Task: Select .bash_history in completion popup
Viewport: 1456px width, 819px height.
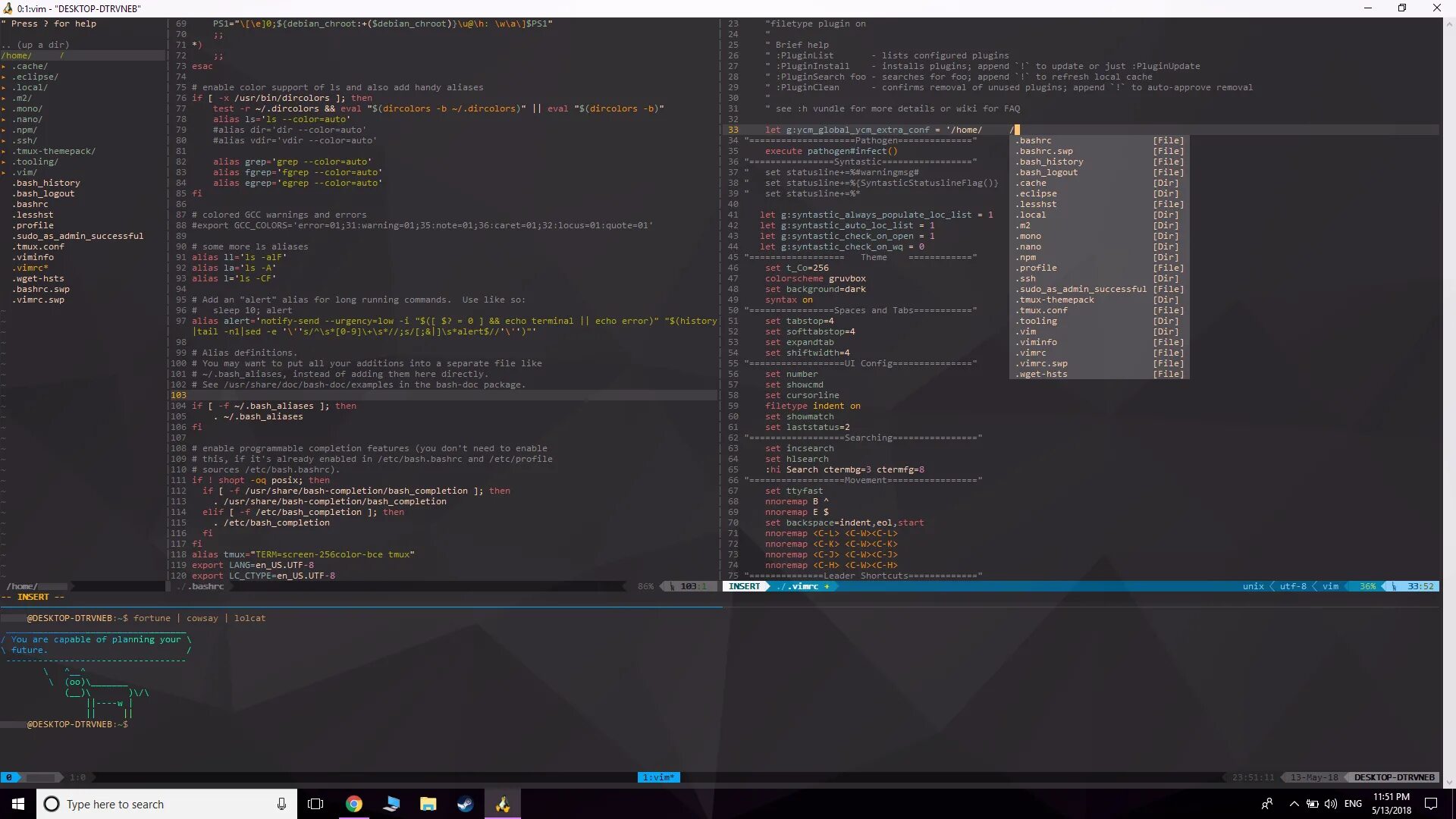Action: click(1051, 162)
